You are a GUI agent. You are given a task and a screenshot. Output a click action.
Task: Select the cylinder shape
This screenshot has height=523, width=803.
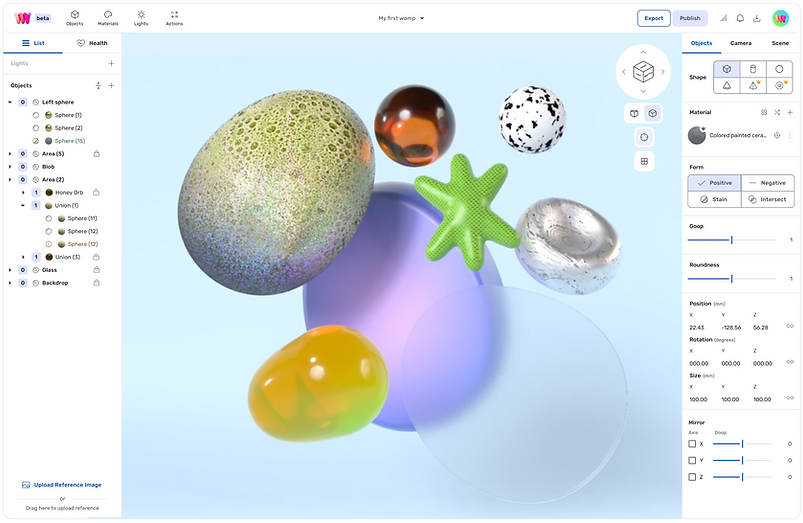753,69
